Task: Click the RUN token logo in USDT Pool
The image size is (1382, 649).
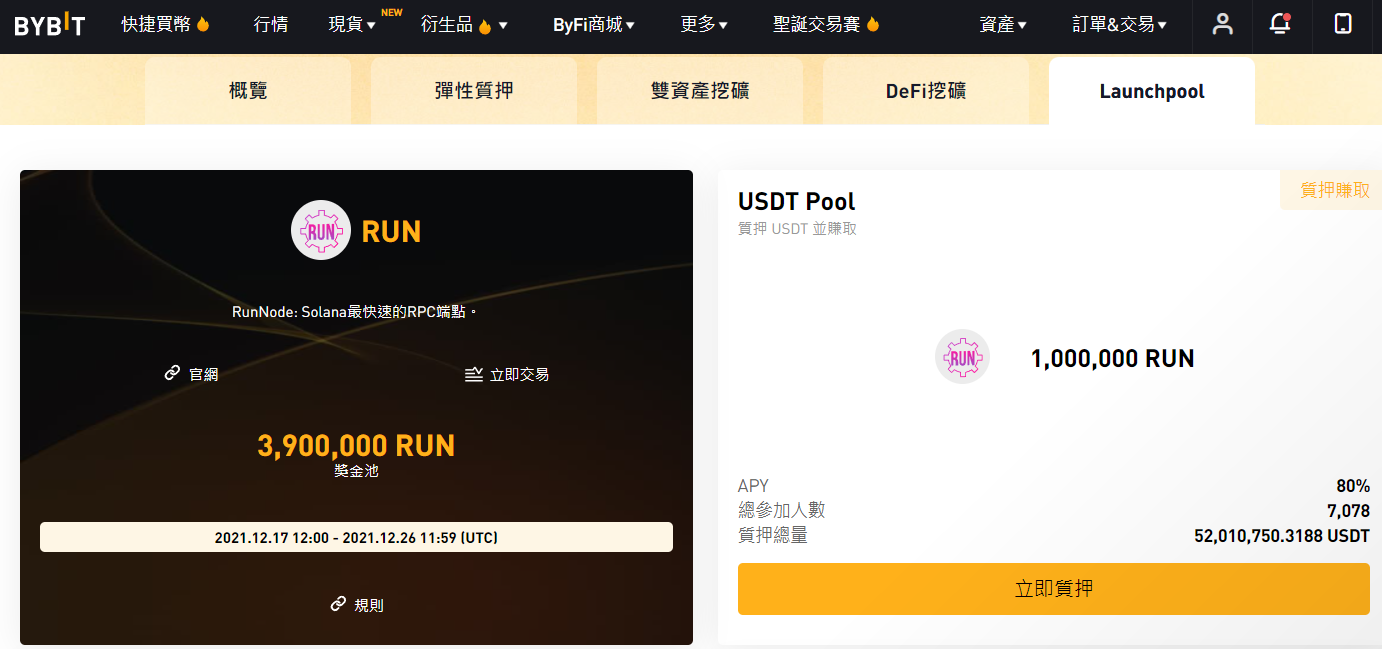Action: click(x=962, y=357)
